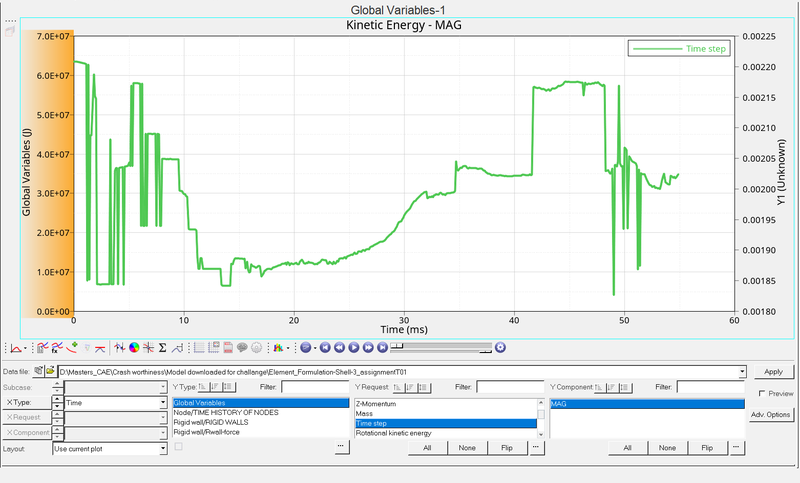Enable the Preview checkbox
800x483 pixels.
[x=761, y=394]
